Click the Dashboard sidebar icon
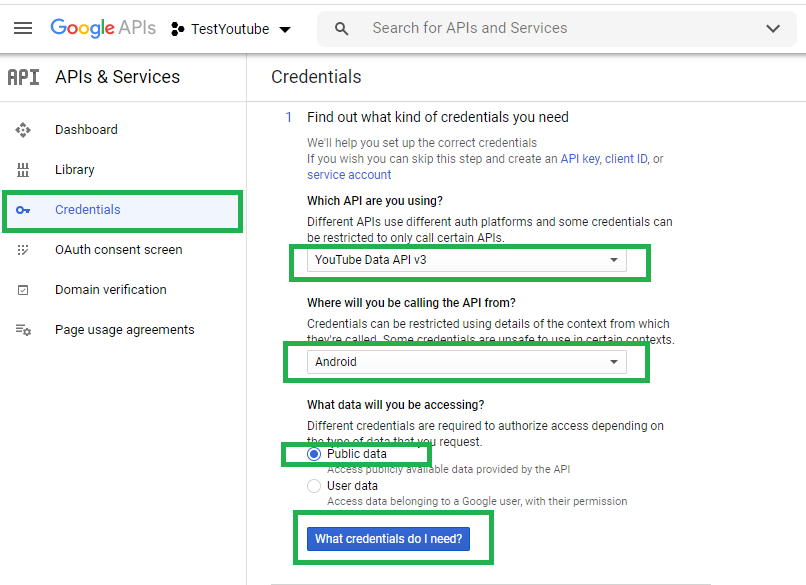Screen dimensions: 806x585 point(23,130)
